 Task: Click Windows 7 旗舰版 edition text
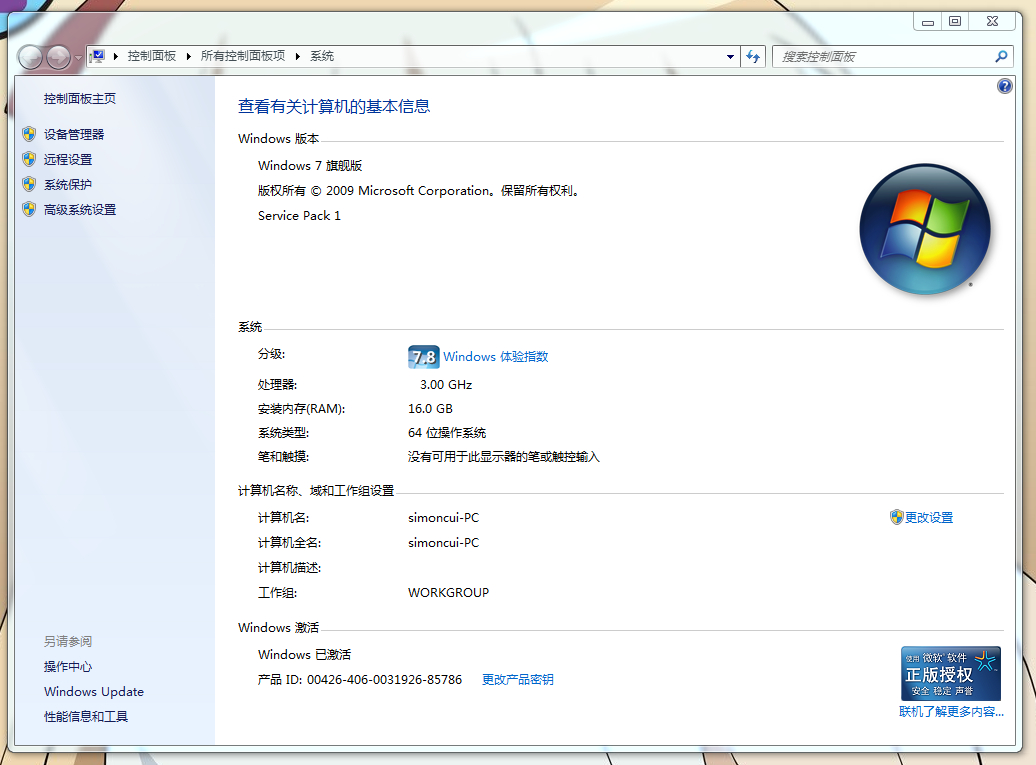coord(310,166)
